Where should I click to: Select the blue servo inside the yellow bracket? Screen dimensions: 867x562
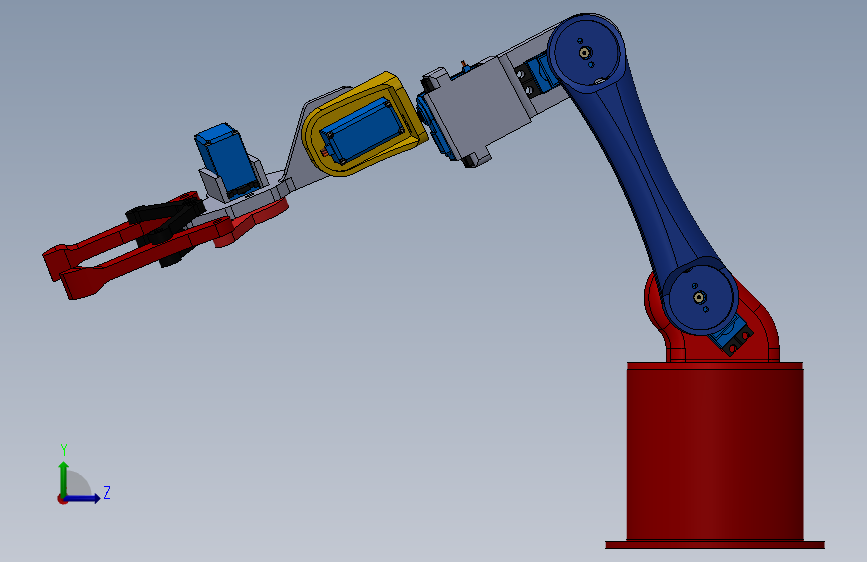coord(362,131)
